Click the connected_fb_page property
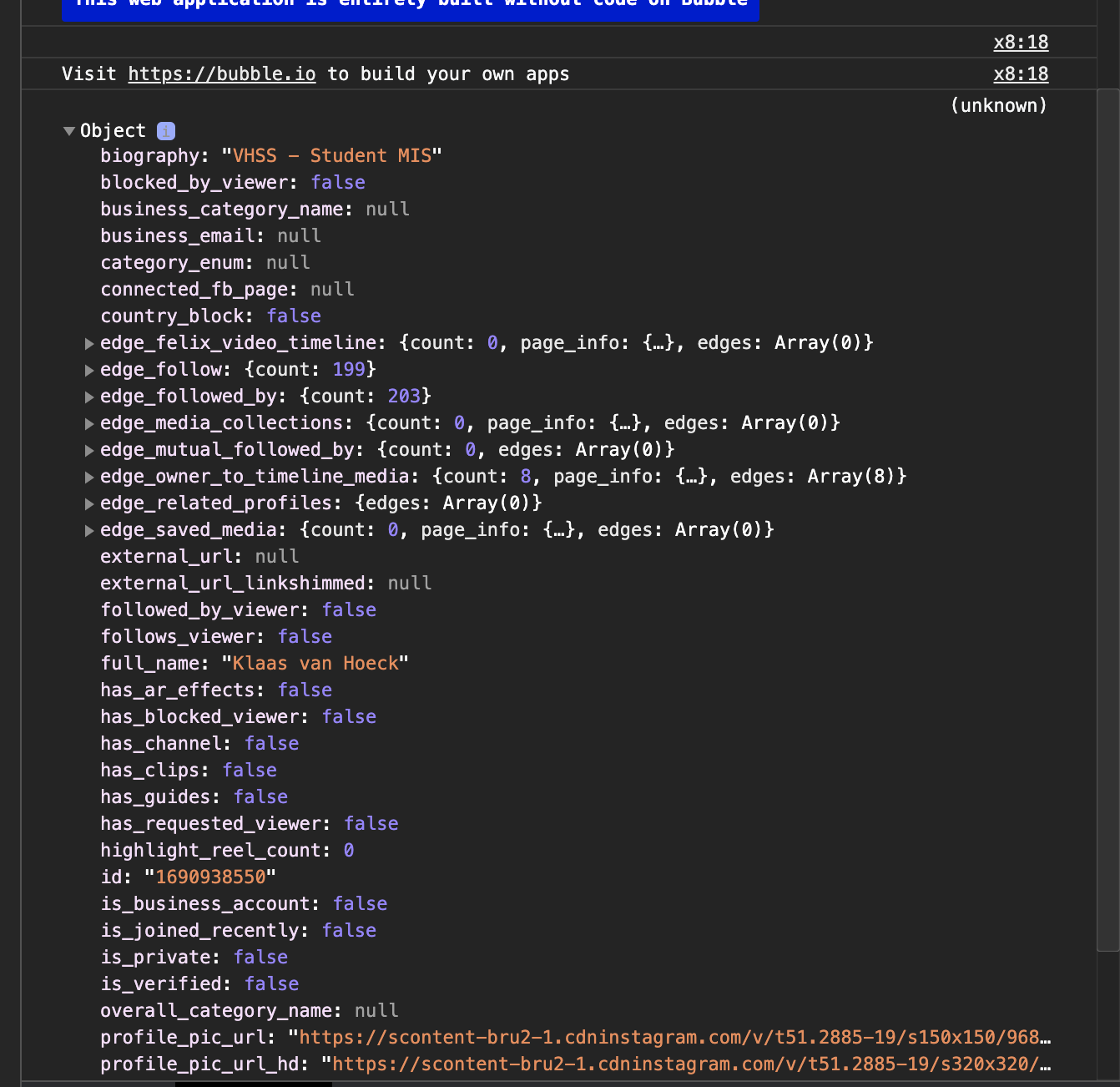Viewport: 1120px width, 1087px height. pyautogui.click(x=227, y=289)
